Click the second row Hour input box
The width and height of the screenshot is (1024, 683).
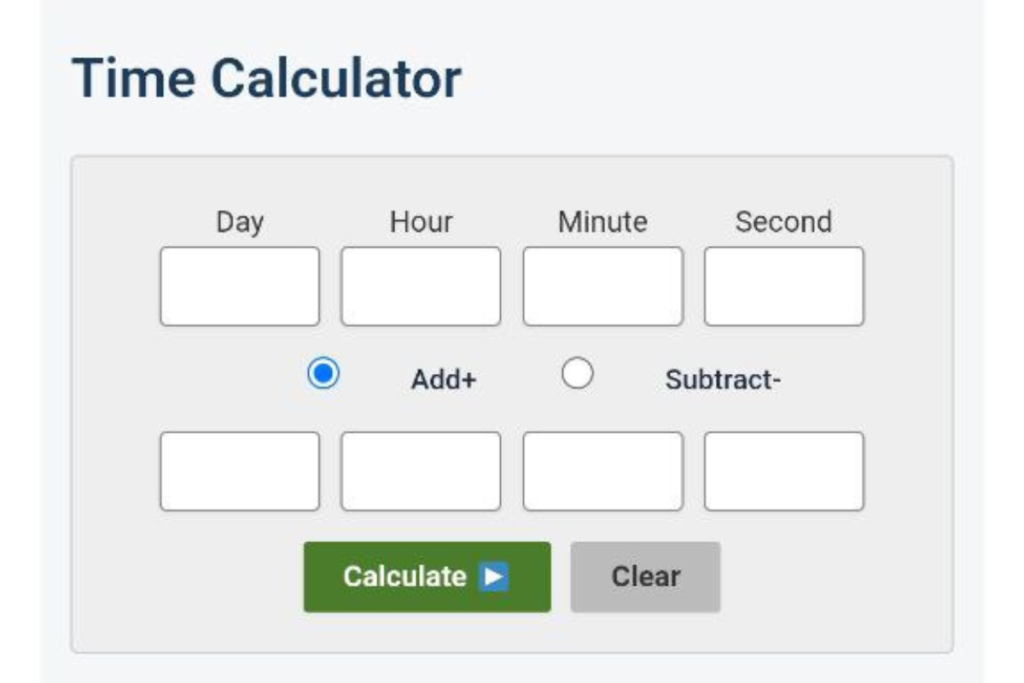[421, 471]
